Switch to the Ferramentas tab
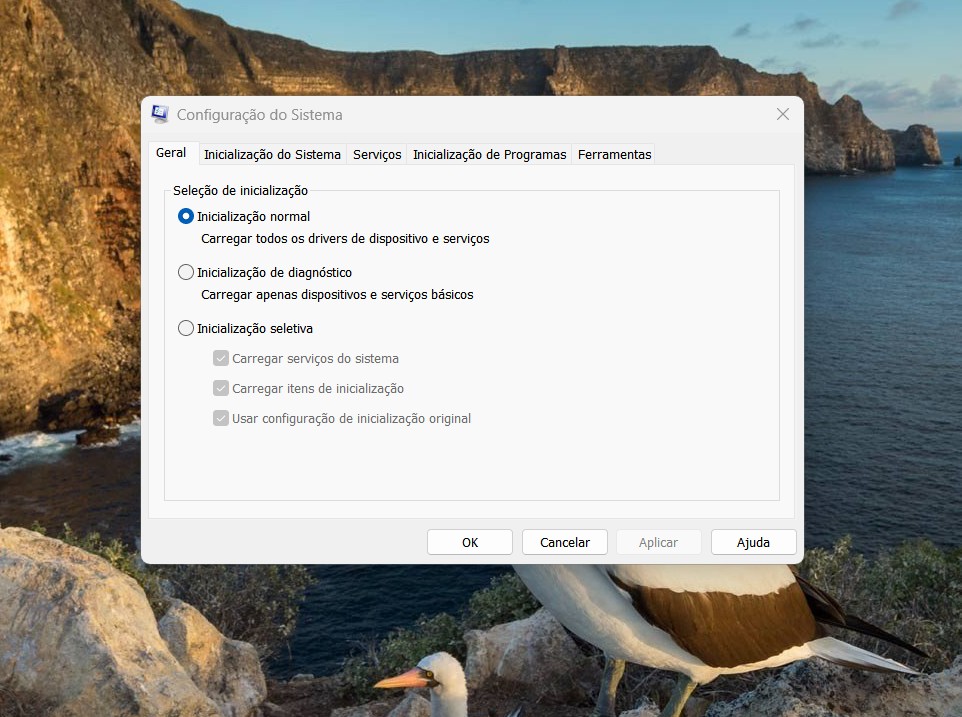This screenshot has width=962, height=717. point(614,154)
